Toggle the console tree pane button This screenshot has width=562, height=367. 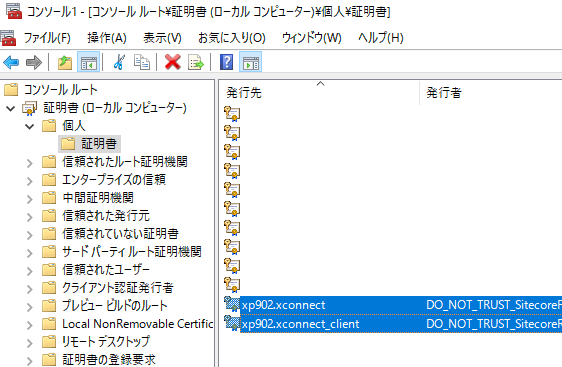pos(88,62)
